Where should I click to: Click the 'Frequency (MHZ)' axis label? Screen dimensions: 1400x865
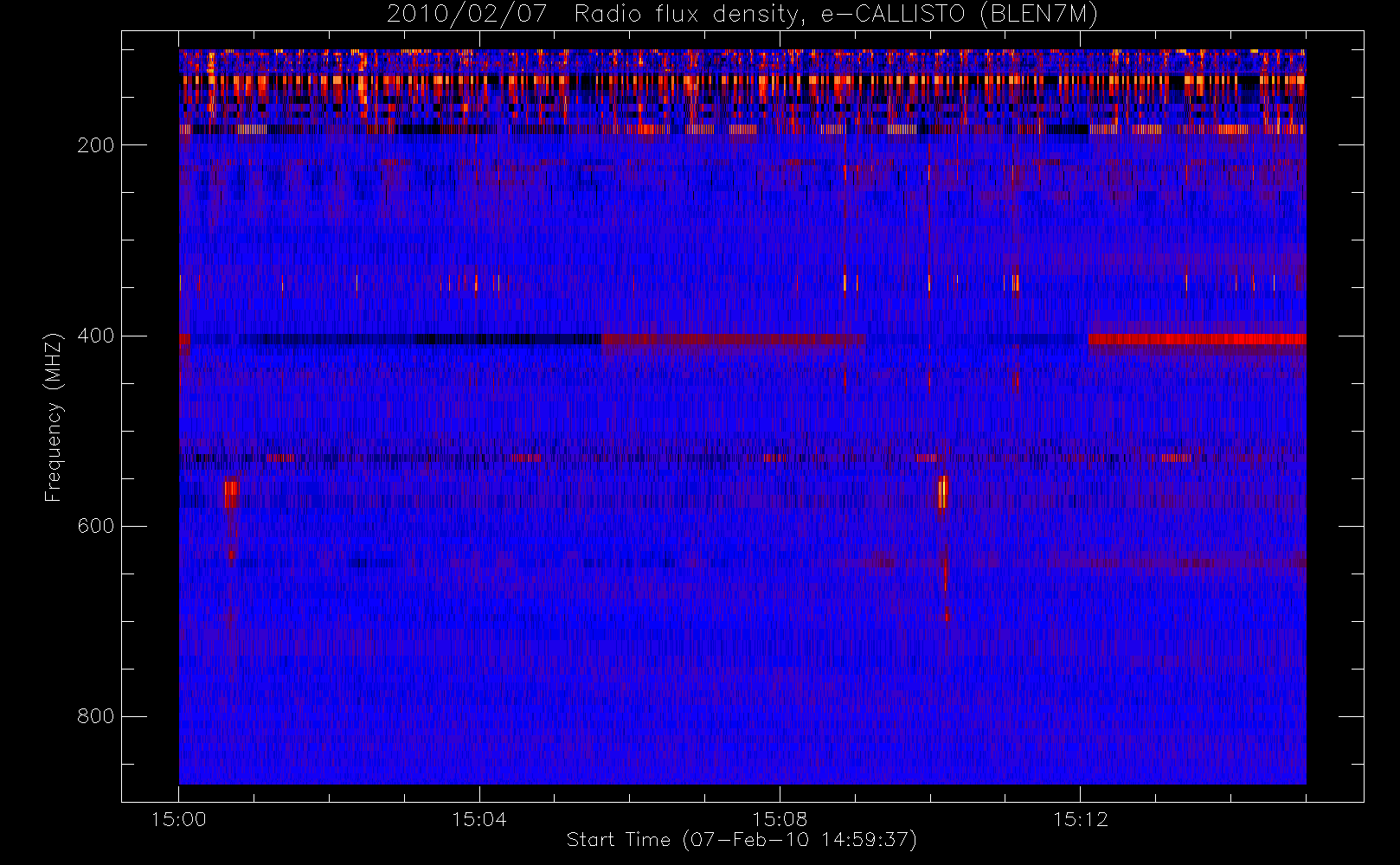[54, 417]
